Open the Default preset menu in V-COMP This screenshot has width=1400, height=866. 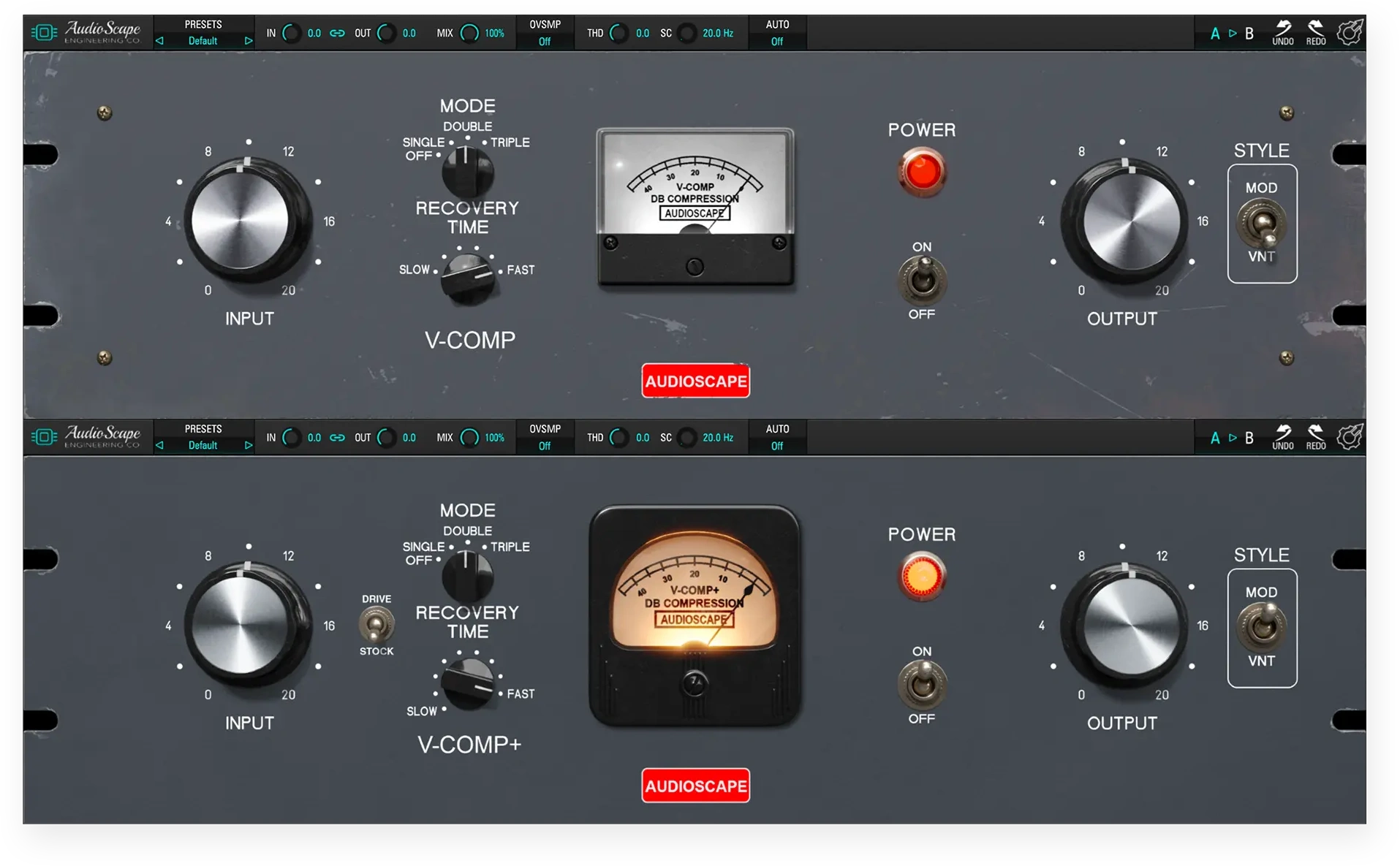point(203,41)
